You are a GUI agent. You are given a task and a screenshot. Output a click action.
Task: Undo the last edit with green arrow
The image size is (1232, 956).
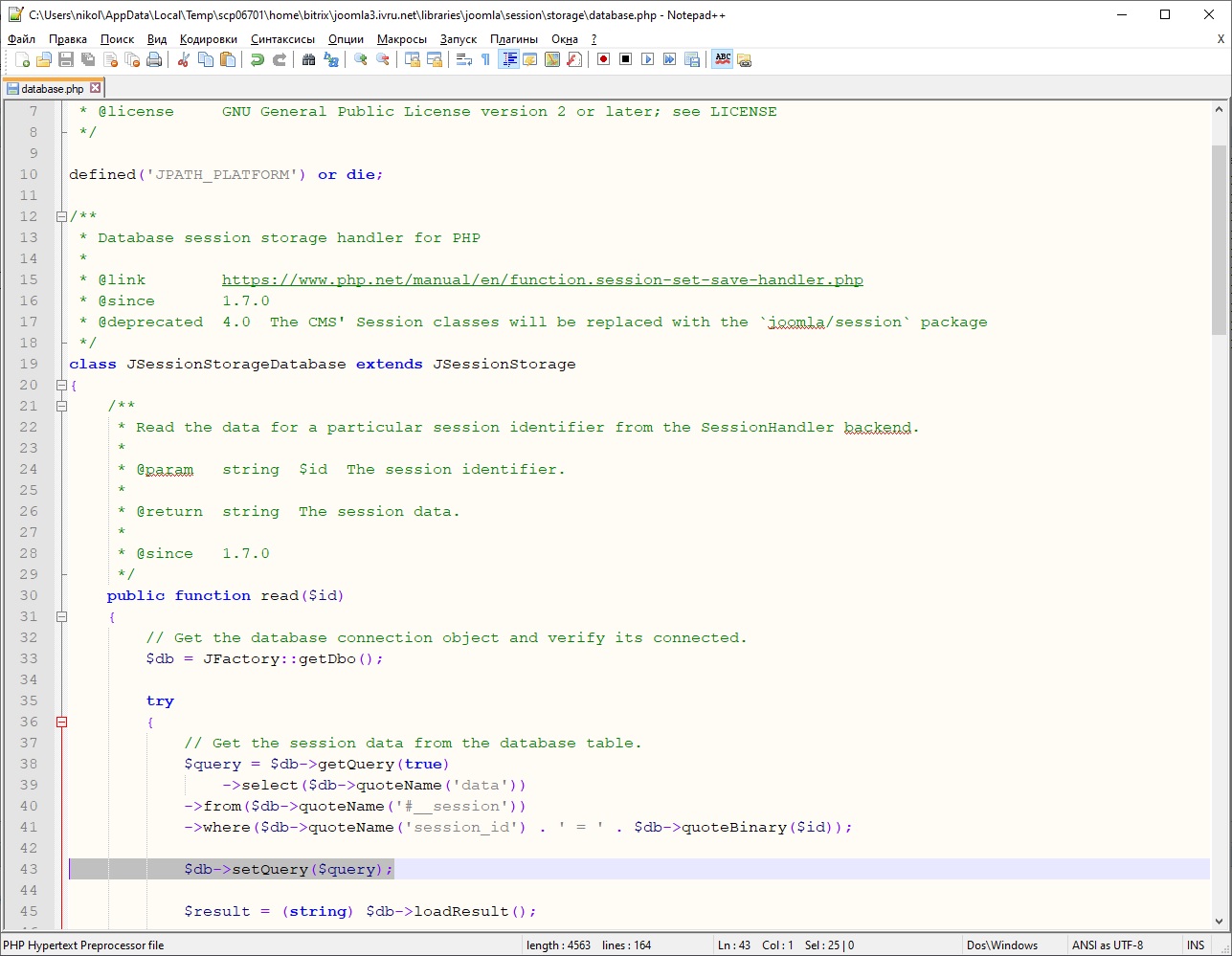pyautogui.click(x=258, y=59)
